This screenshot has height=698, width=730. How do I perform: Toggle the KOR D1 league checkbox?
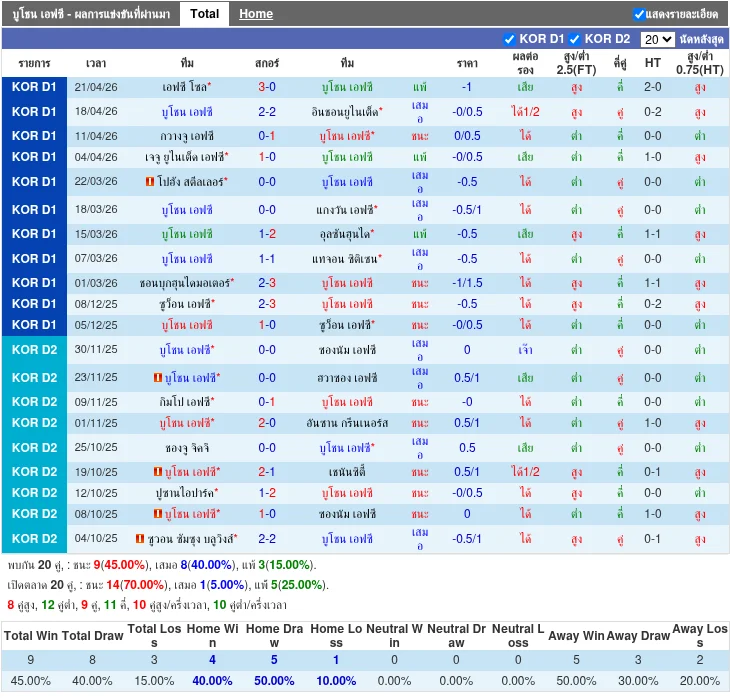tap(510, 39)
